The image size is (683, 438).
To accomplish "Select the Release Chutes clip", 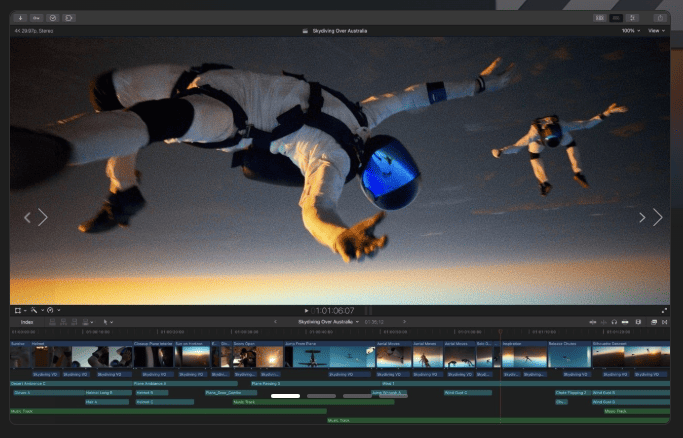I will coord(569,354).
